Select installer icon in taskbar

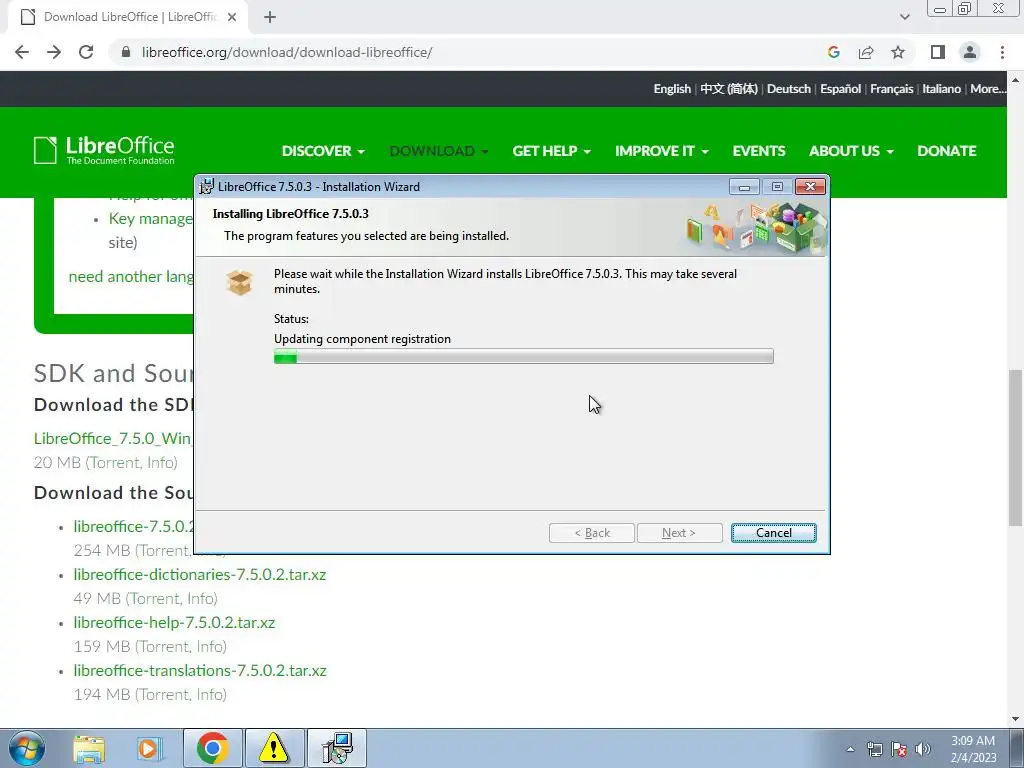tap(337, 748)
